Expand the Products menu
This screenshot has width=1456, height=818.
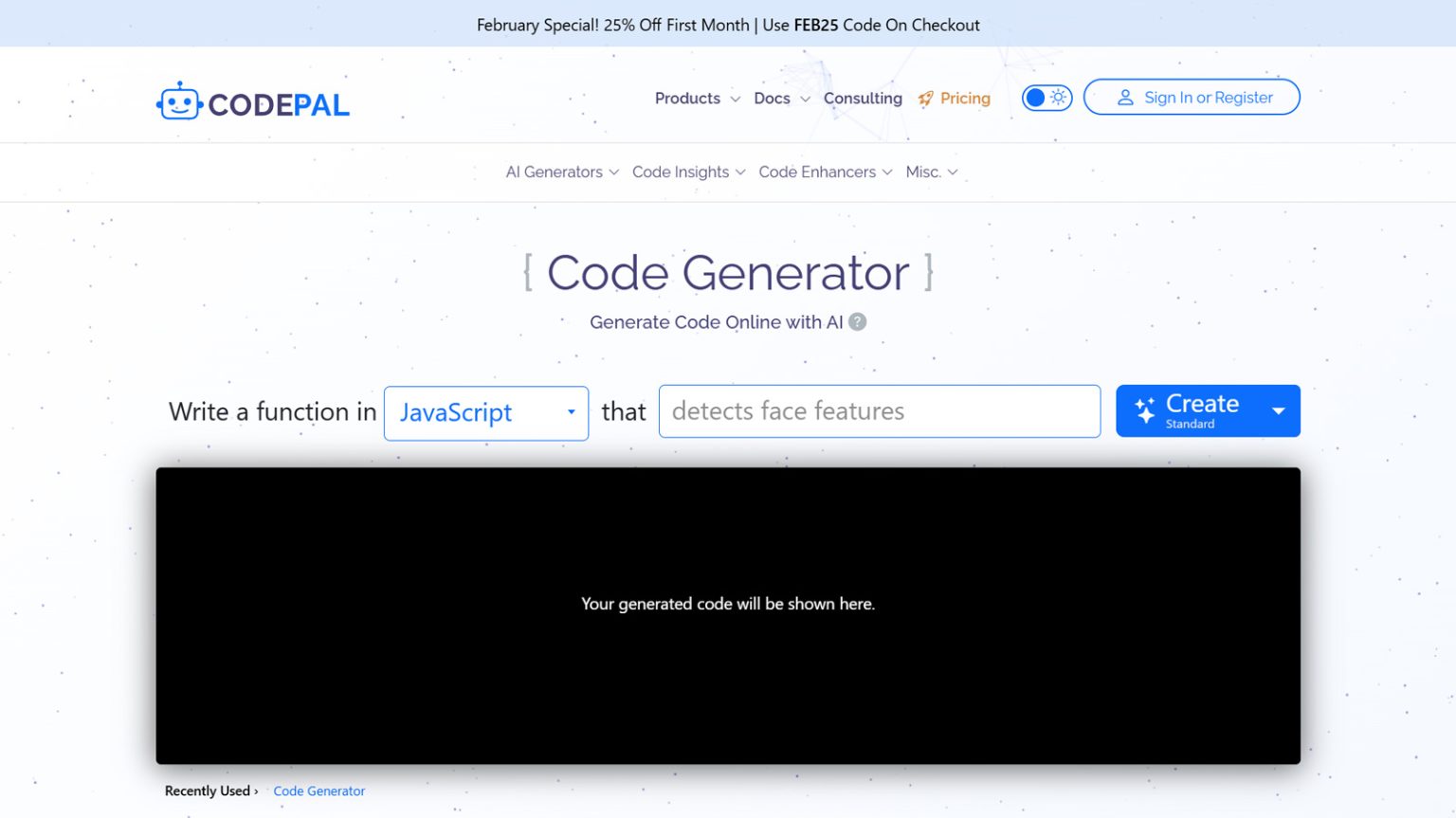point(696,99)
